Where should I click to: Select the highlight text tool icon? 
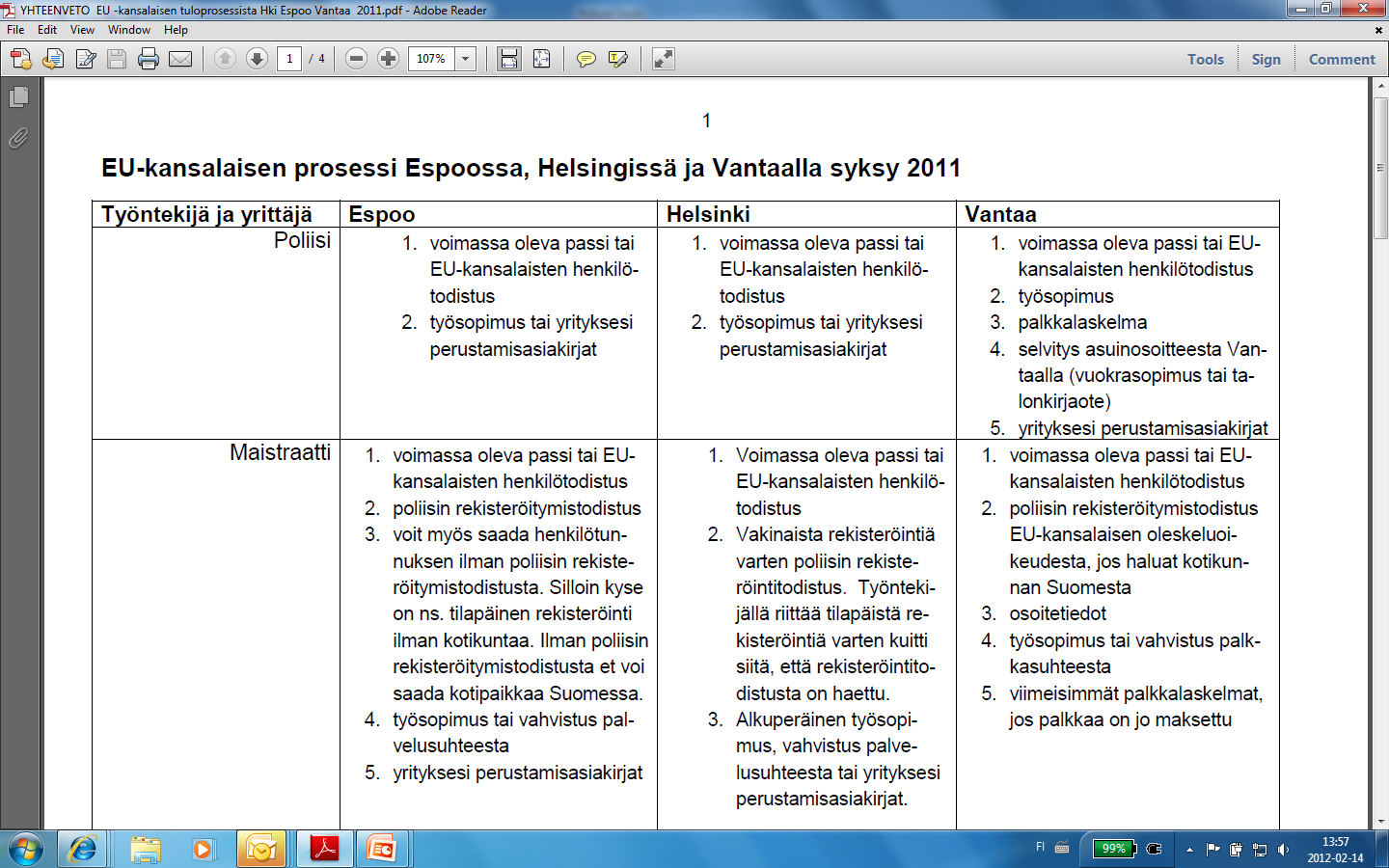coord(618,59)
